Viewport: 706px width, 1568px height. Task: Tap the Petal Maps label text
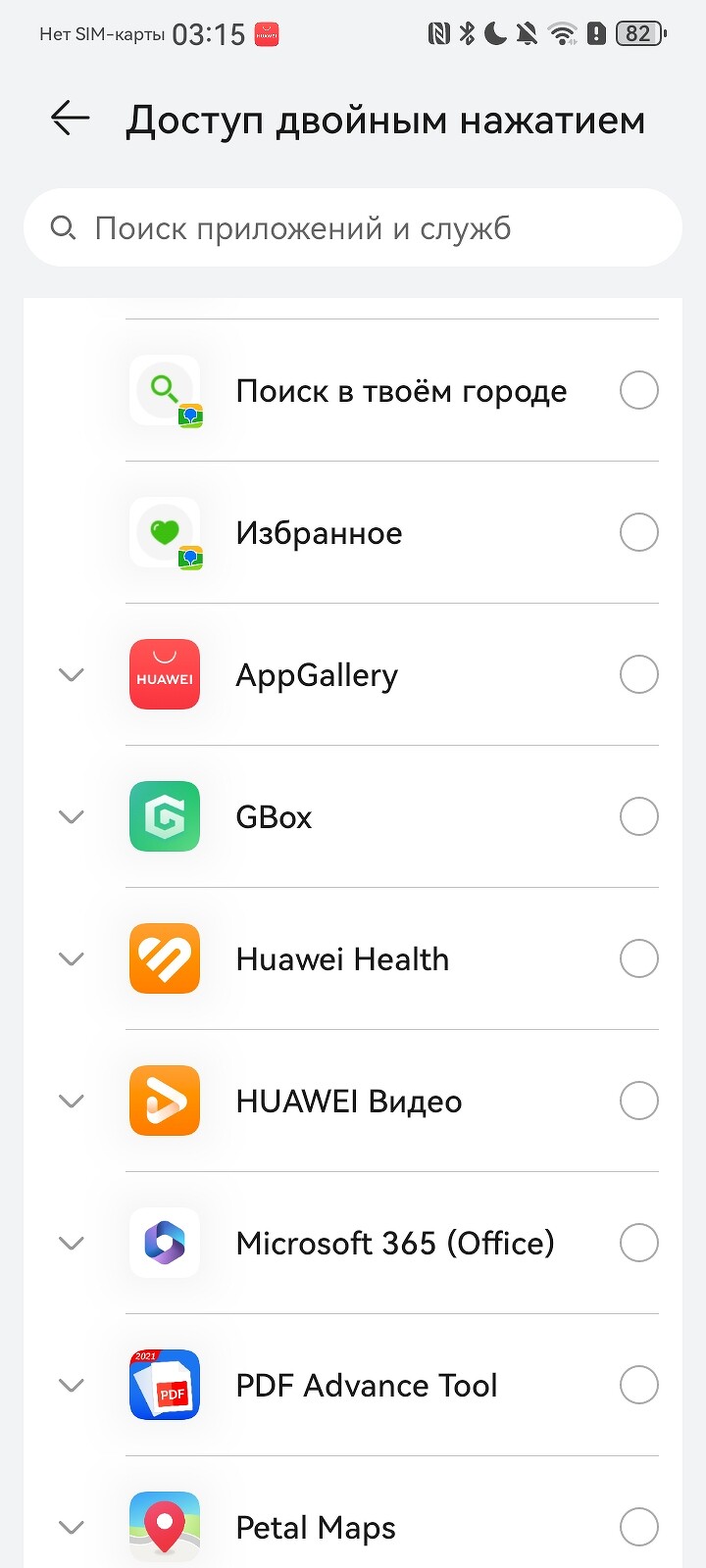pos(316,1528)
